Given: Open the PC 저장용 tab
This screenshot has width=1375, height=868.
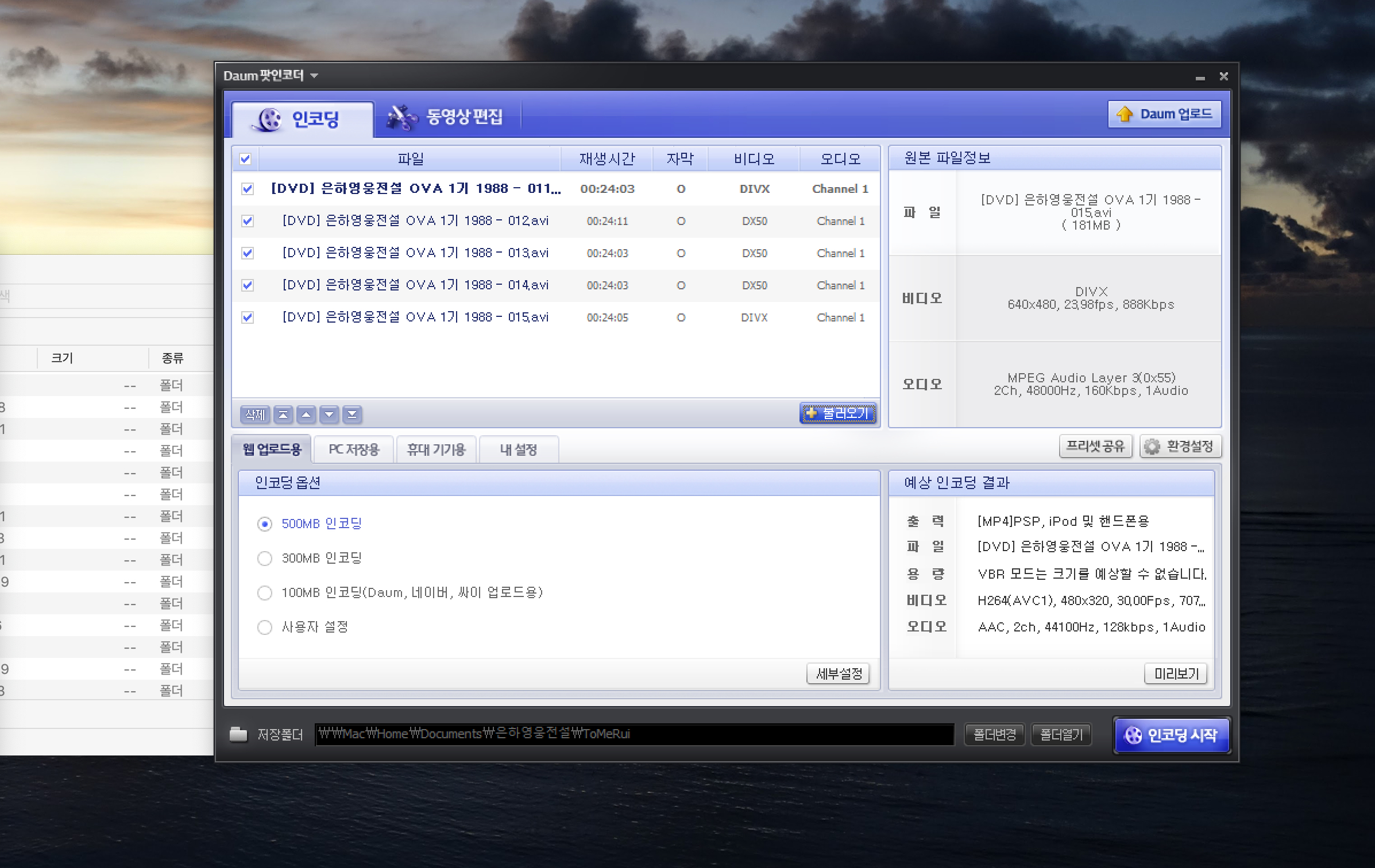Looking at the screenshot, I should point(354,449).
